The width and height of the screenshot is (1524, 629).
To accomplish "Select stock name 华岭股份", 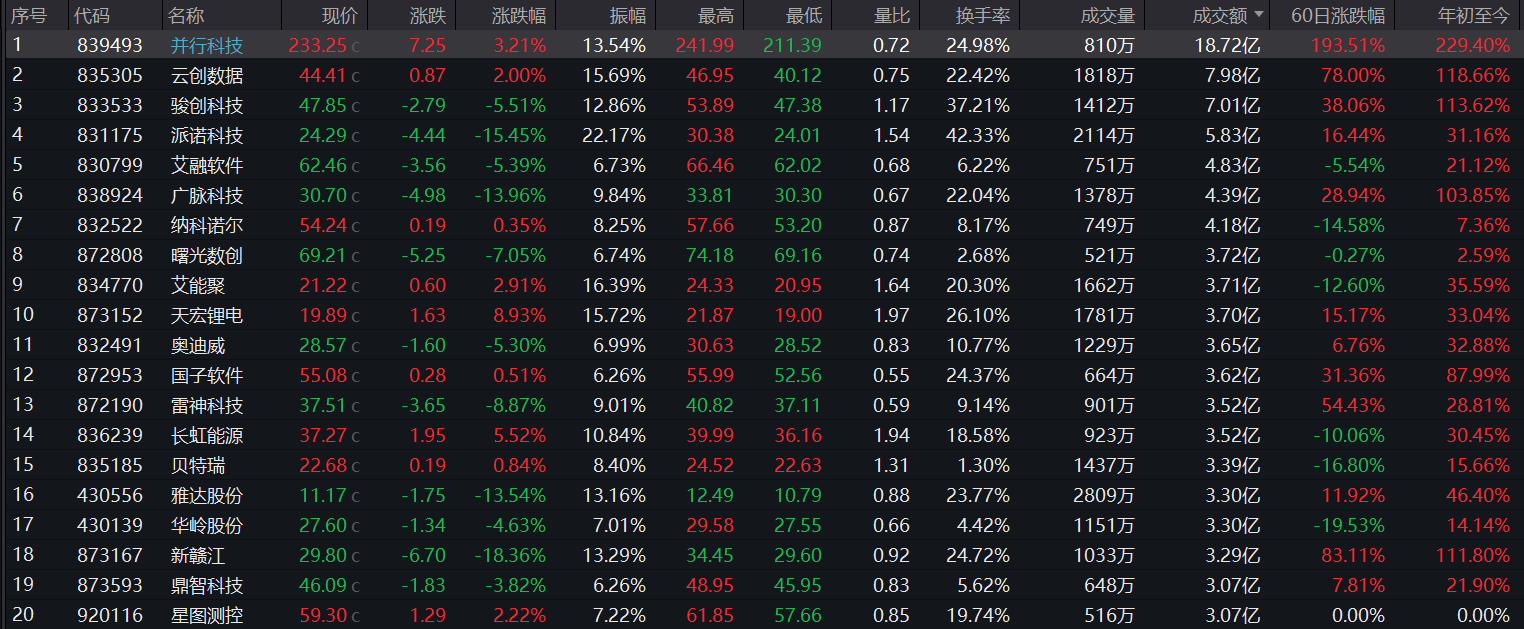I will 207,525.
